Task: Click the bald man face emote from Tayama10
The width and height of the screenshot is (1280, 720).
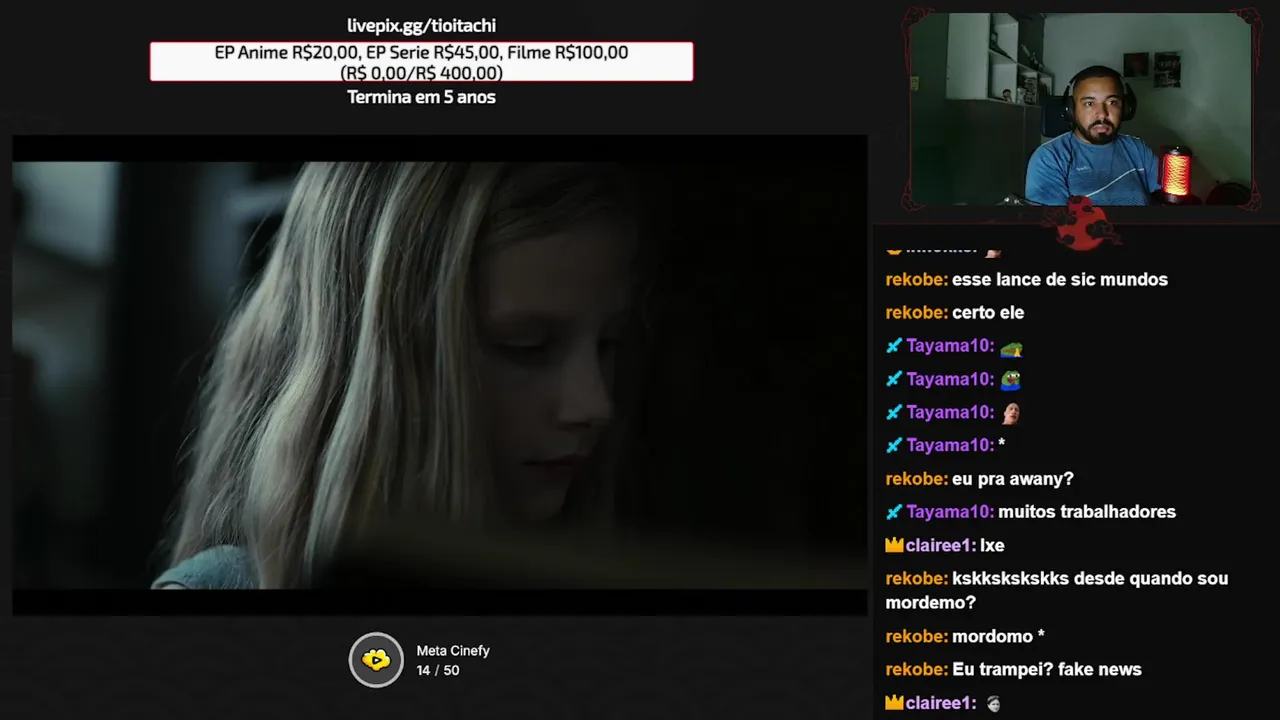Action: point(1010,412)
